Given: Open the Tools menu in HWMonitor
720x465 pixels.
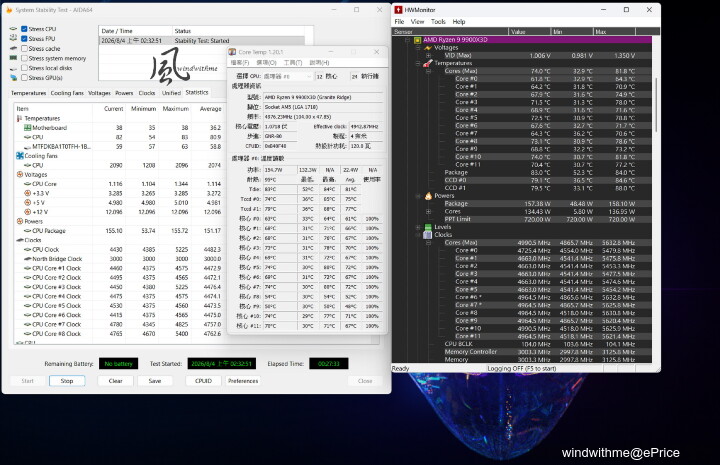Looking at the screenshot, I should [438, 22].
